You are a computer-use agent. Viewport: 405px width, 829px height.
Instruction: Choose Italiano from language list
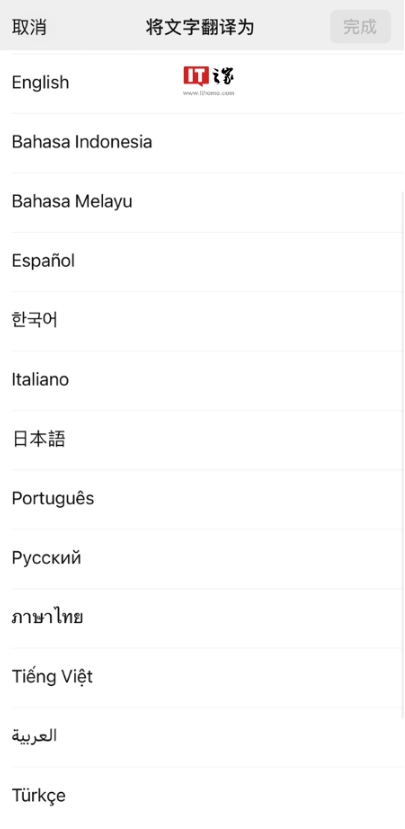click(x=202, y=380)
